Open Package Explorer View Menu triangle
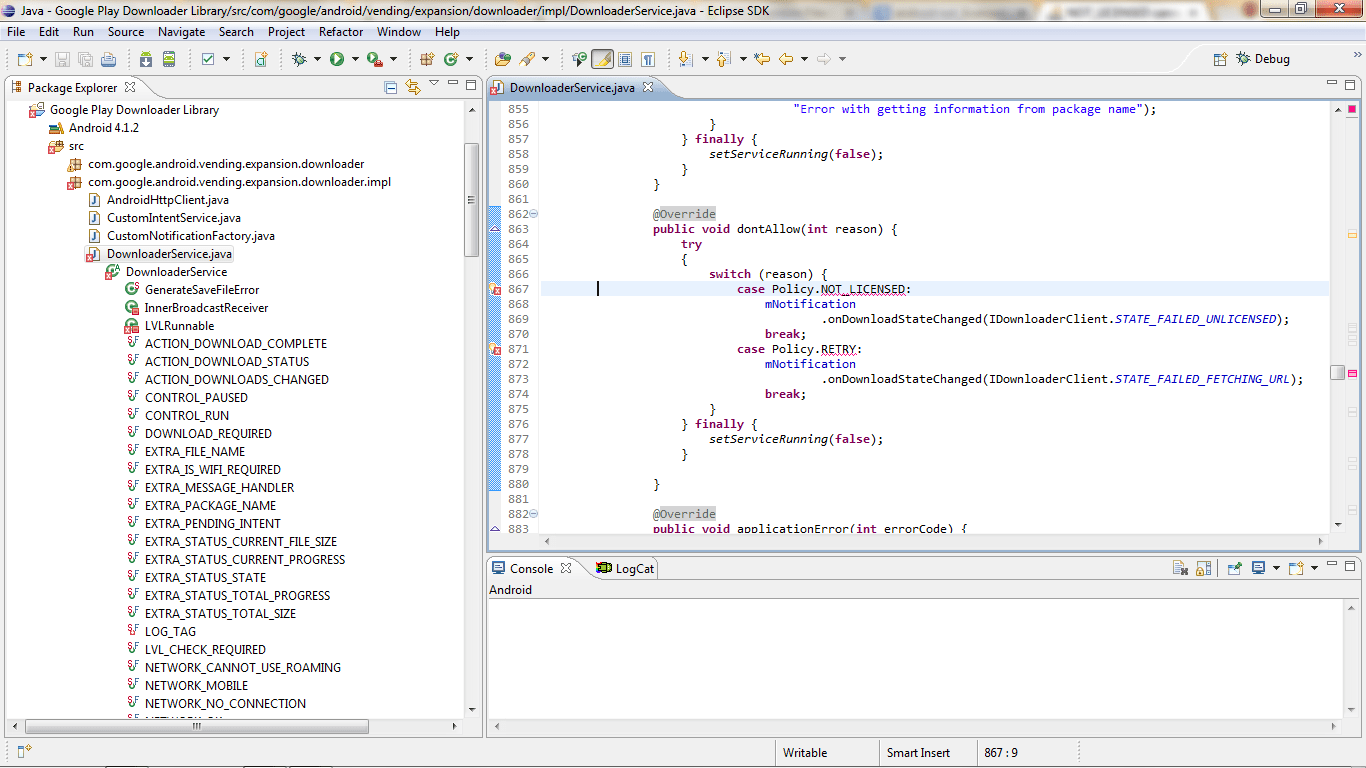Screen dimensions: 1366x768 pos(434,84)
